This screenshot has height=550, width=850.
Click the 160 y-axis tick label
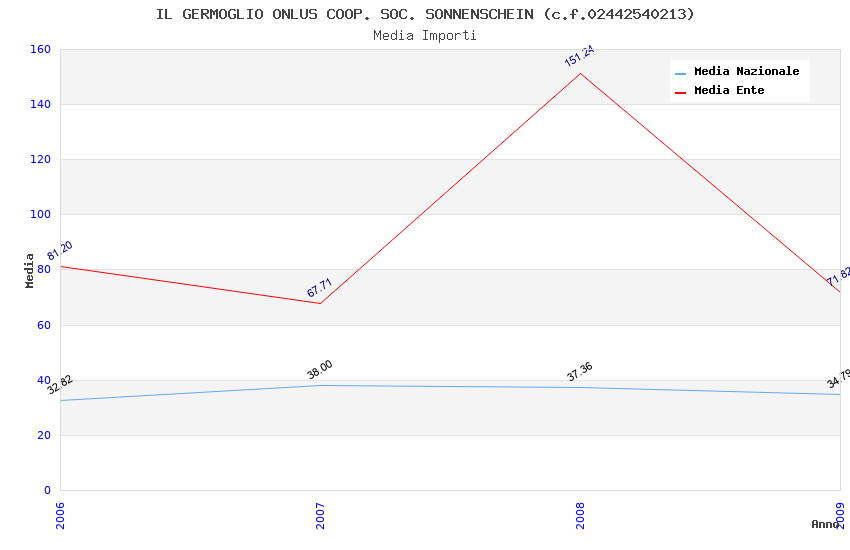pyautogui.click(x=40, y=49)
